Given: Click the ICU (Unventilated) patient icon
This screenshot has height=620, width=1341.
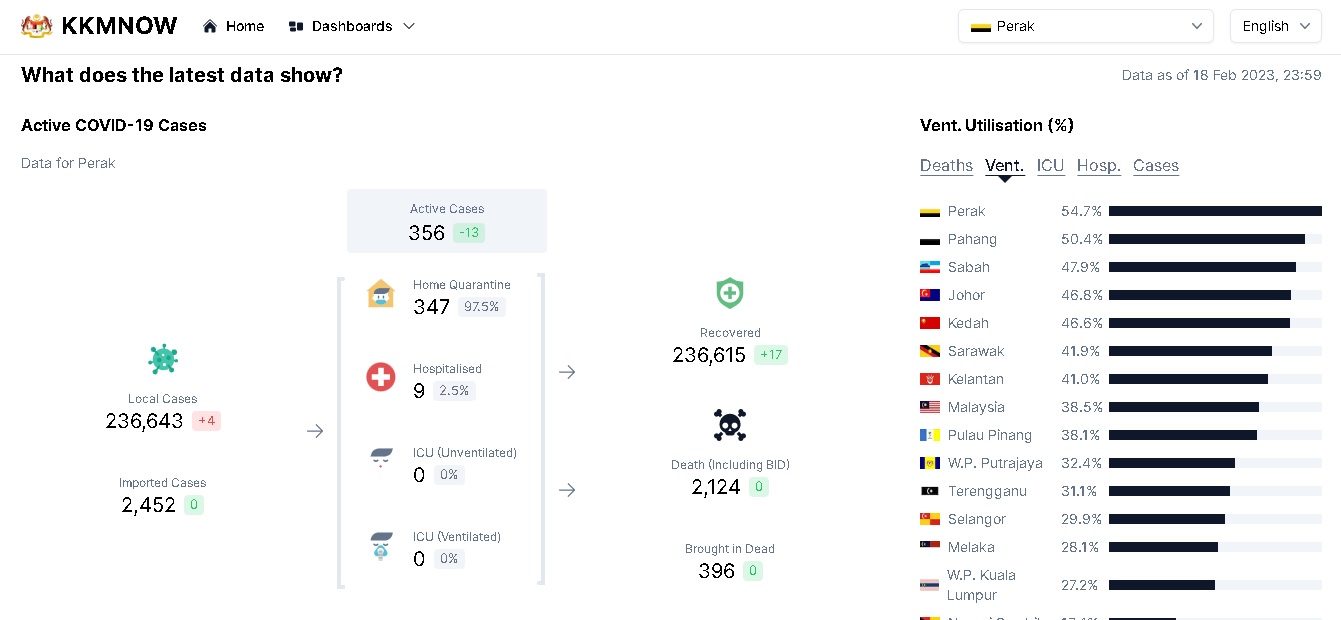Looking at the screenshot, I should pos(381,459).
